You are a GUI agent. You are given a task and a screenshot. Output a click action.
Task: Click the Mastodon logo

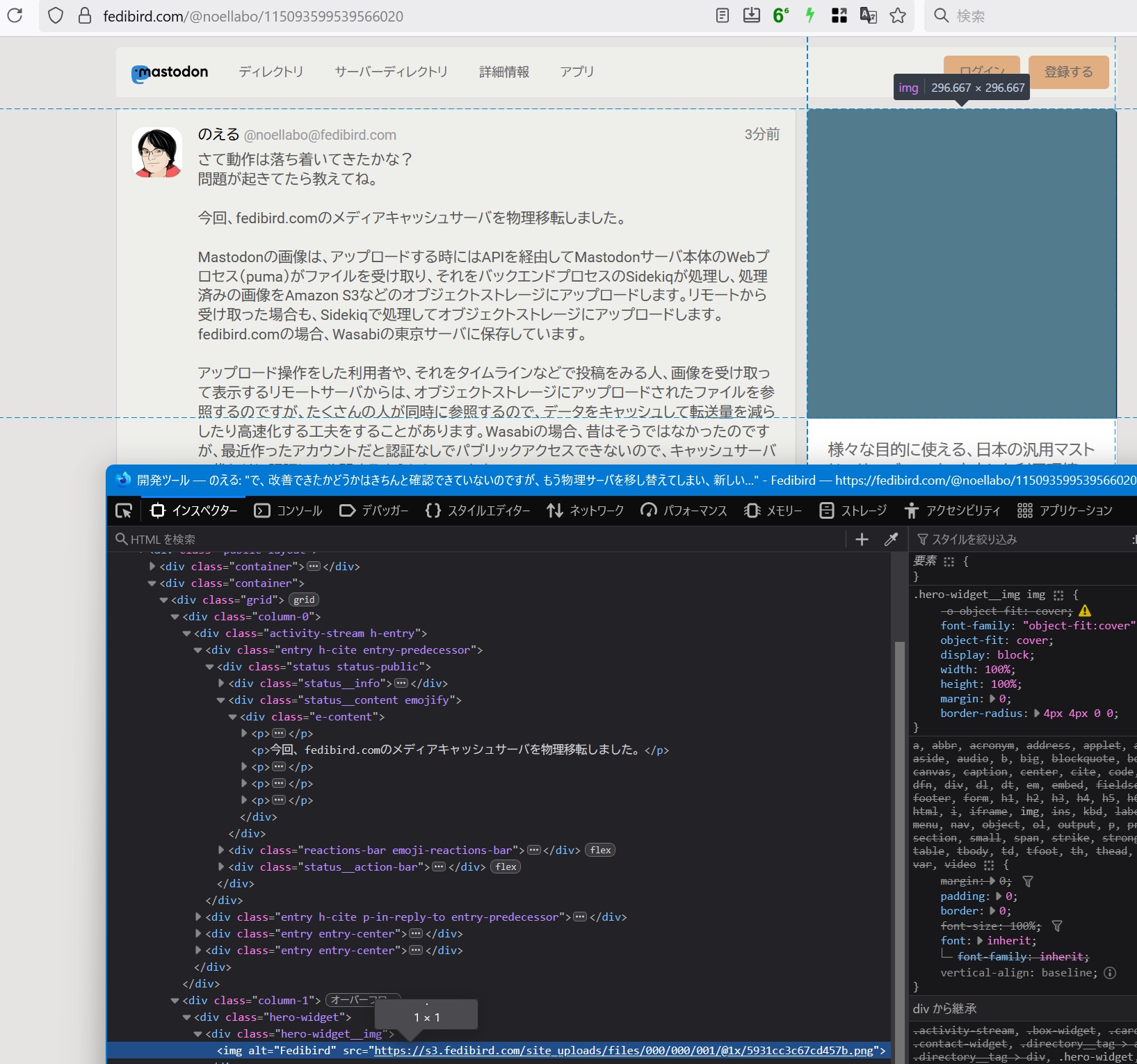click(170, 72)
